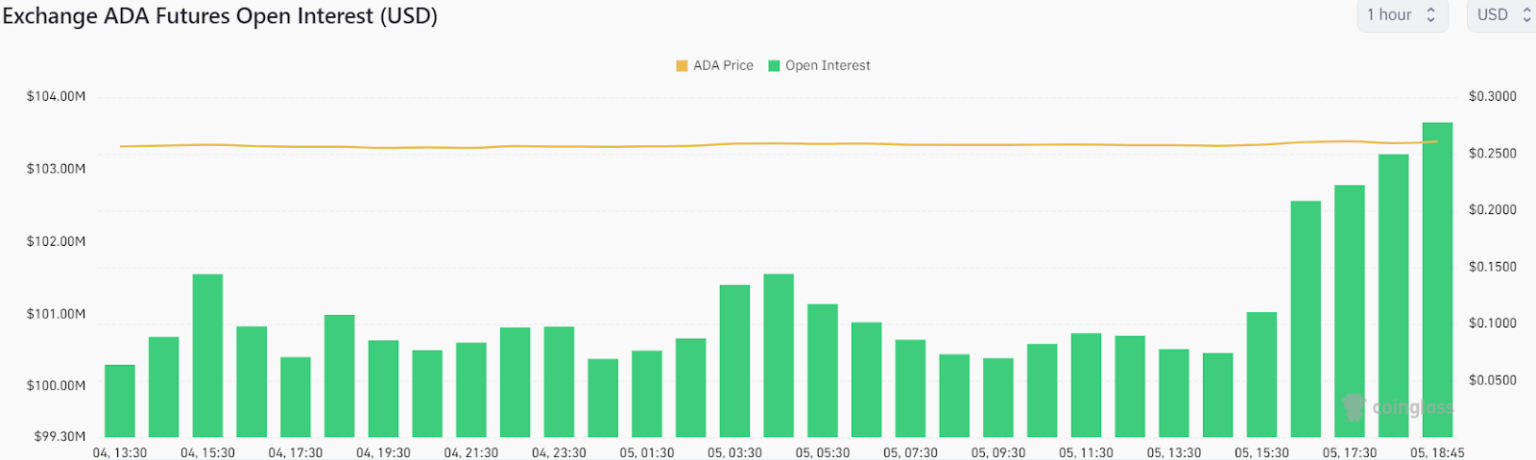Click the bar above the 05, 09:30 label
This screenshot has height=460, width=1536.
click(998, 397)
